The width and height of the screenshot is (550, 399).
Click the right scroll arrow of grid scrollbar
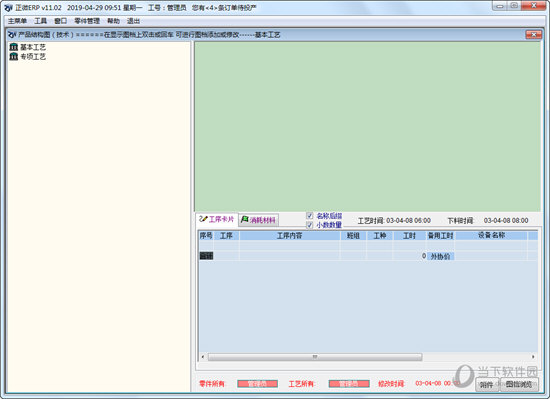[x=533, y=357]
